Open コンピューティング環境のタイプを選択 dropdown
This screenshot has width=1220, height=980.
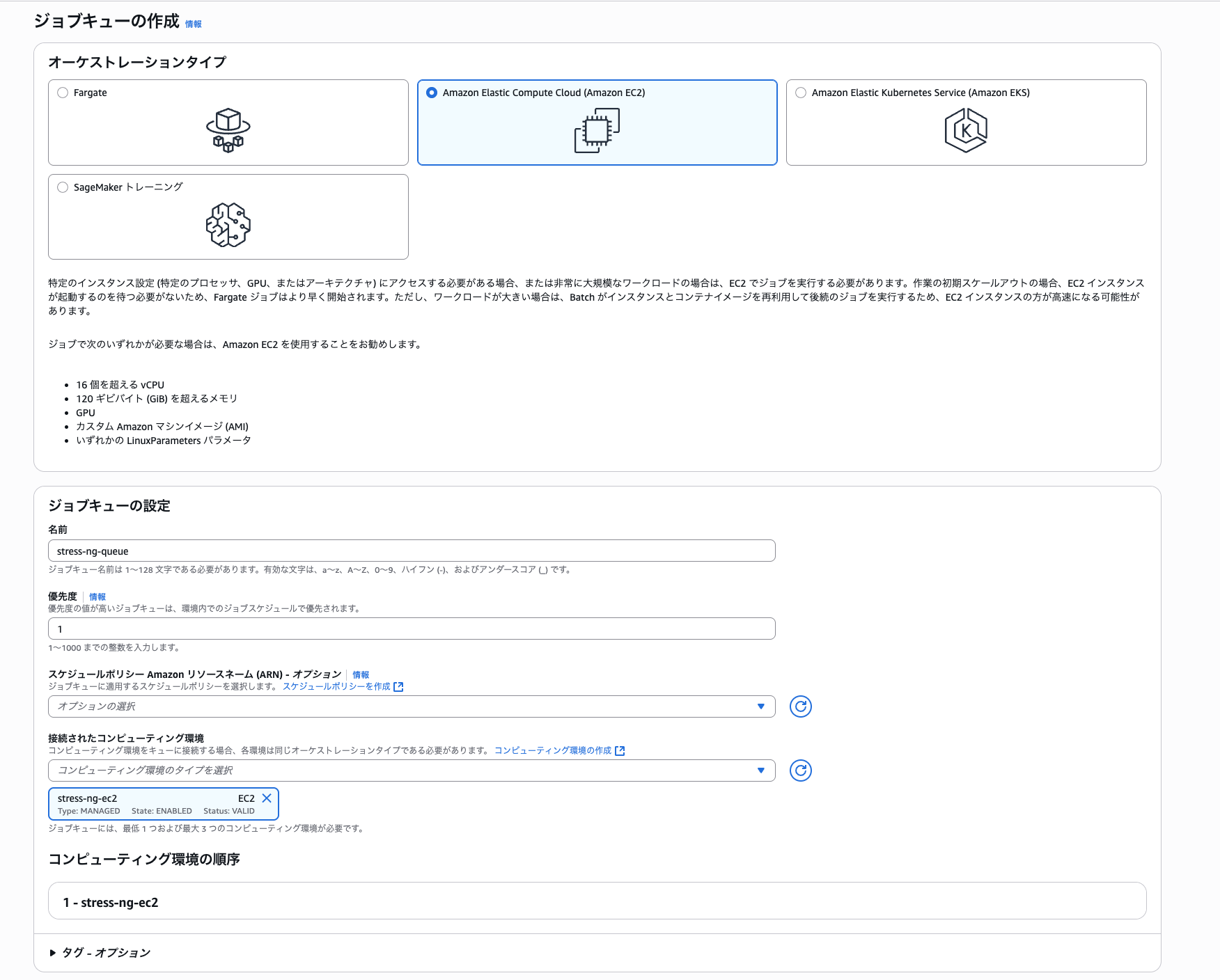click(412, 770)
